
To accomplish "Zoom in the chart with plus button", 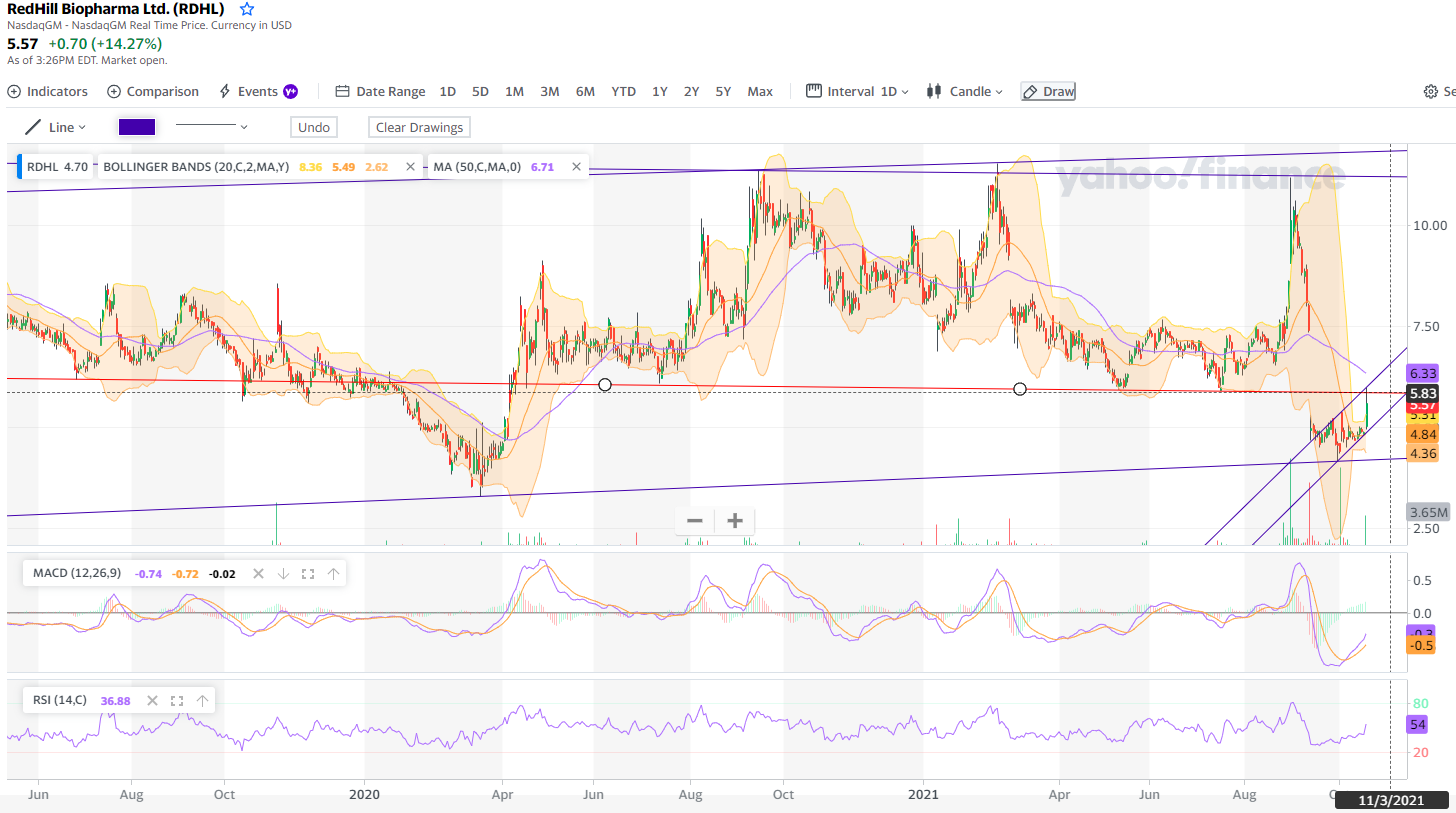I will pyautogui.click(x=735, y=521).
